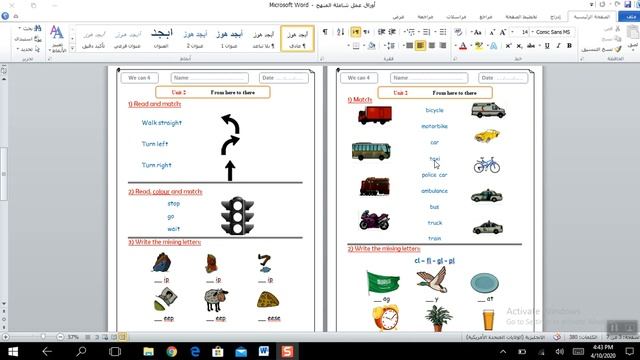Open the Select dropdown in Editing
Viewport: 640px width, 360px height.
(x=29, y=49)
